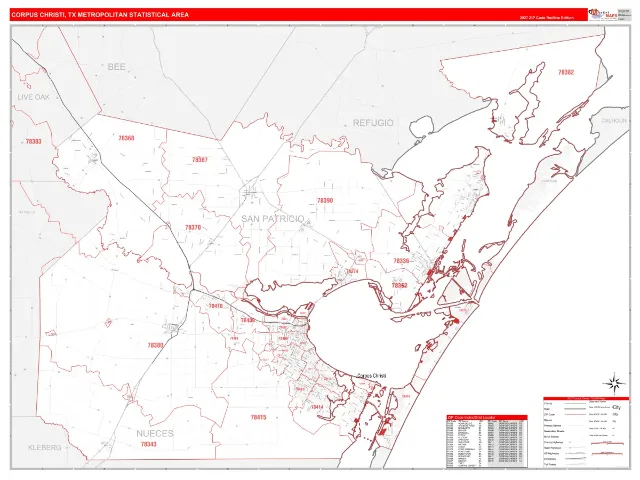This screenshot has height=480, width=640.
Task: Click the 'KLEBERG' county label
Action: click(x=45, y=448)
